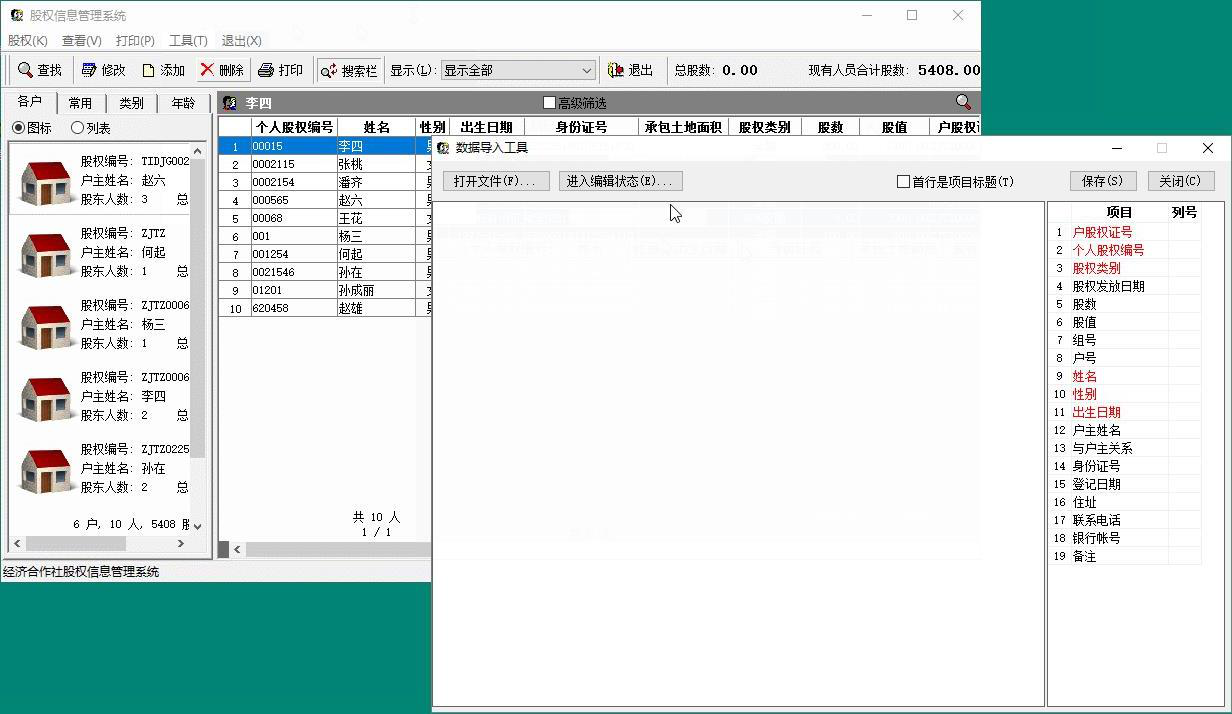The image size is (1232, 714).
Task: Click the 姓名 column header
Action: point(376,127)
